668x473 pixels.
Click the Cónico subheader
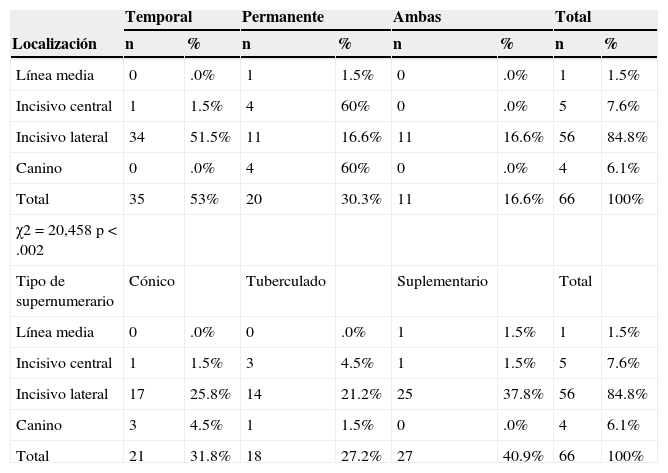[151, 282]
